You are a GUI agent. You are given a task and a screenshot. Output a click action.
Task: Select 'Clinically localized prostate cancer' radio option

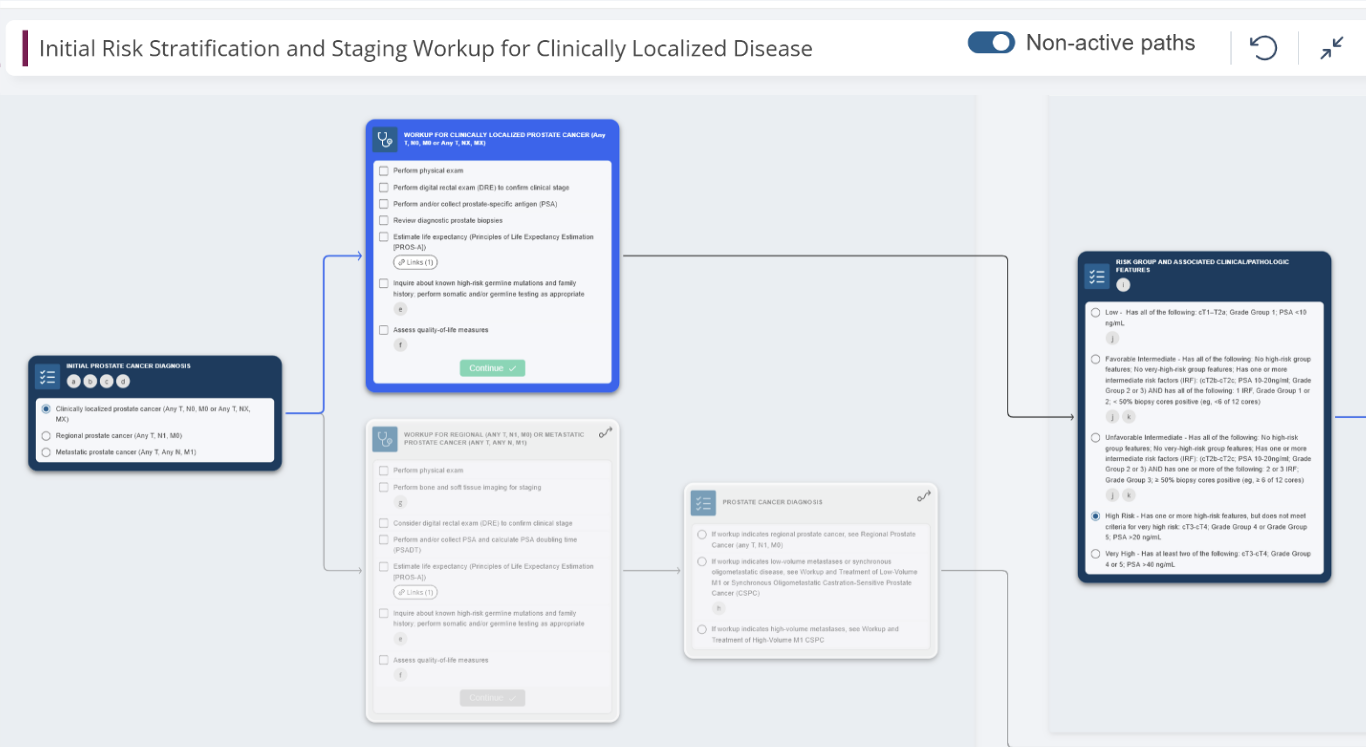46,409
